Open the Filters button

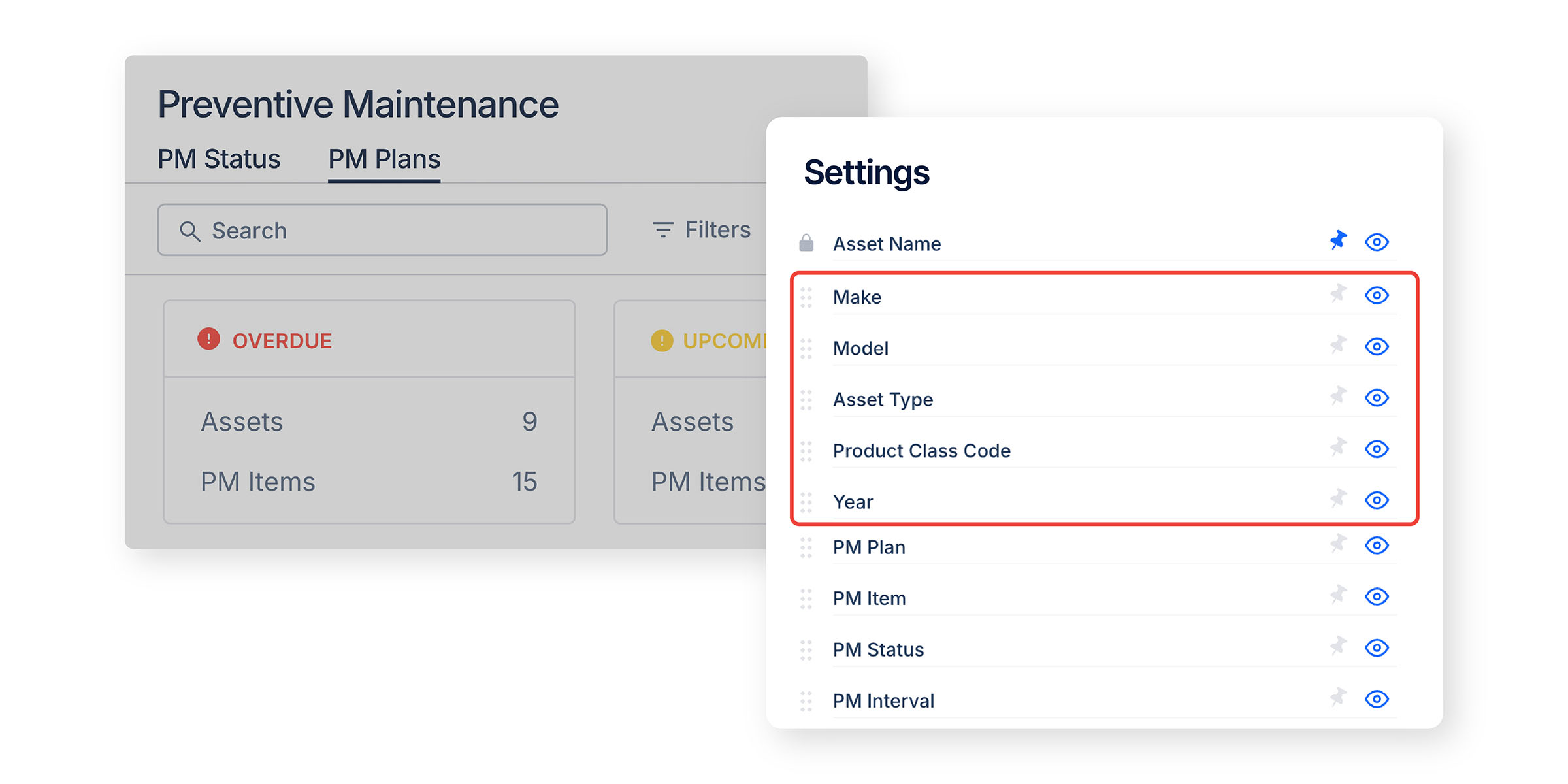point(702,229)
